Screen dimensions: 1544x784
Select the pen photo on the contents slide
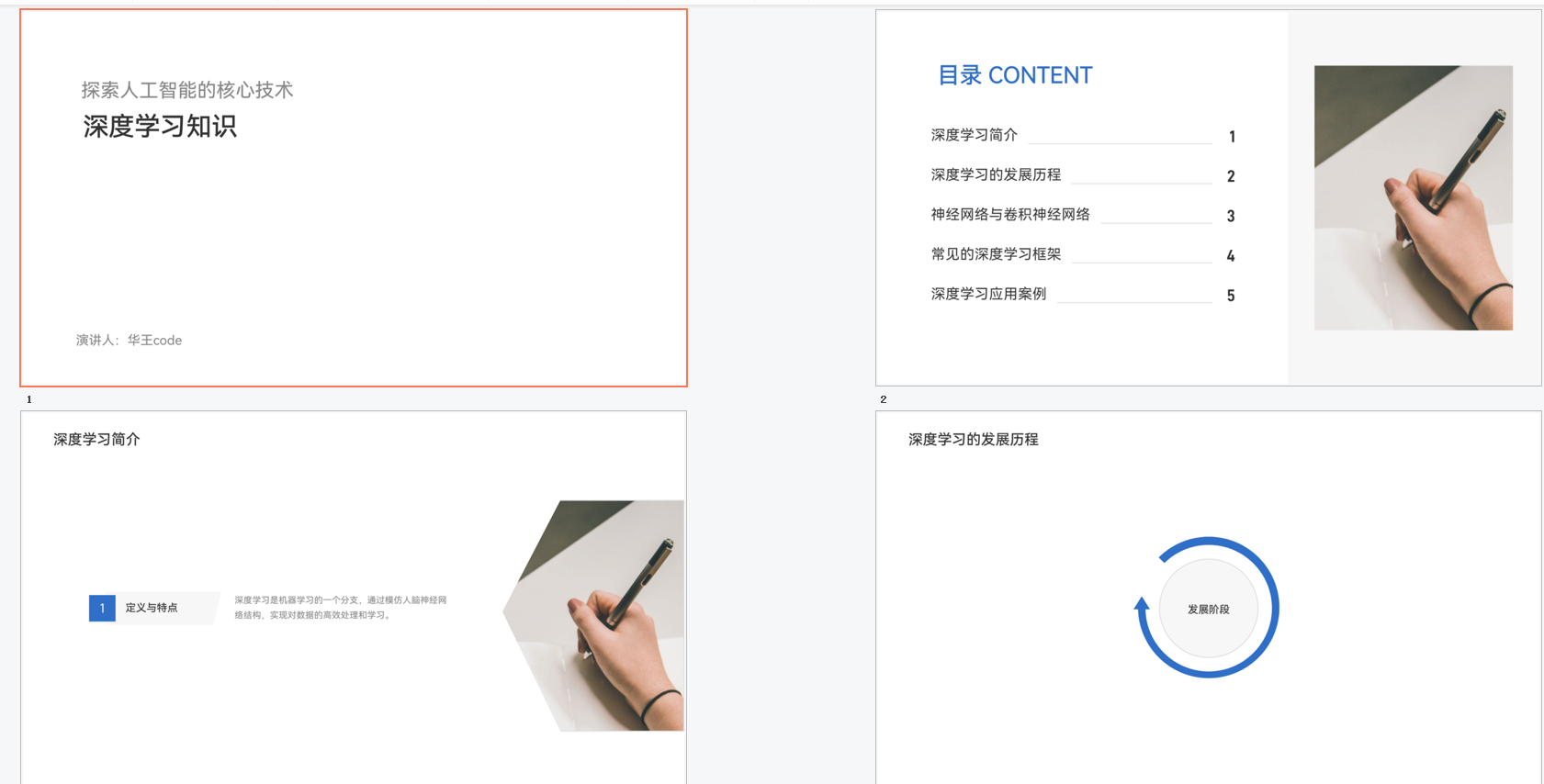tap(1413, 197)
